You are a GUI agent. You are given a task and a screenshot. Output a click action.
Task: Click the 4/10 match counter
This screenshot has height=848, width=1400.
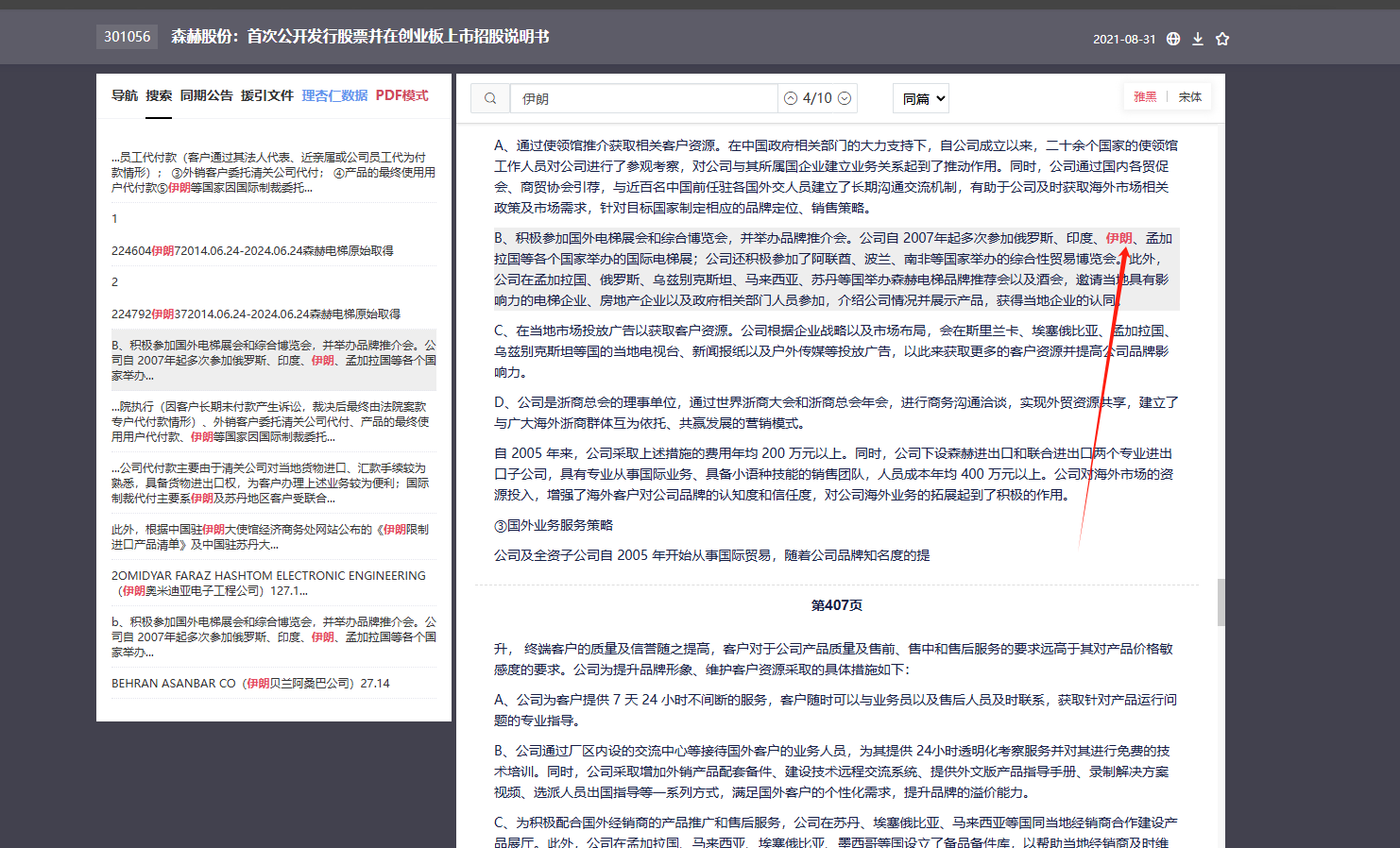817,98
